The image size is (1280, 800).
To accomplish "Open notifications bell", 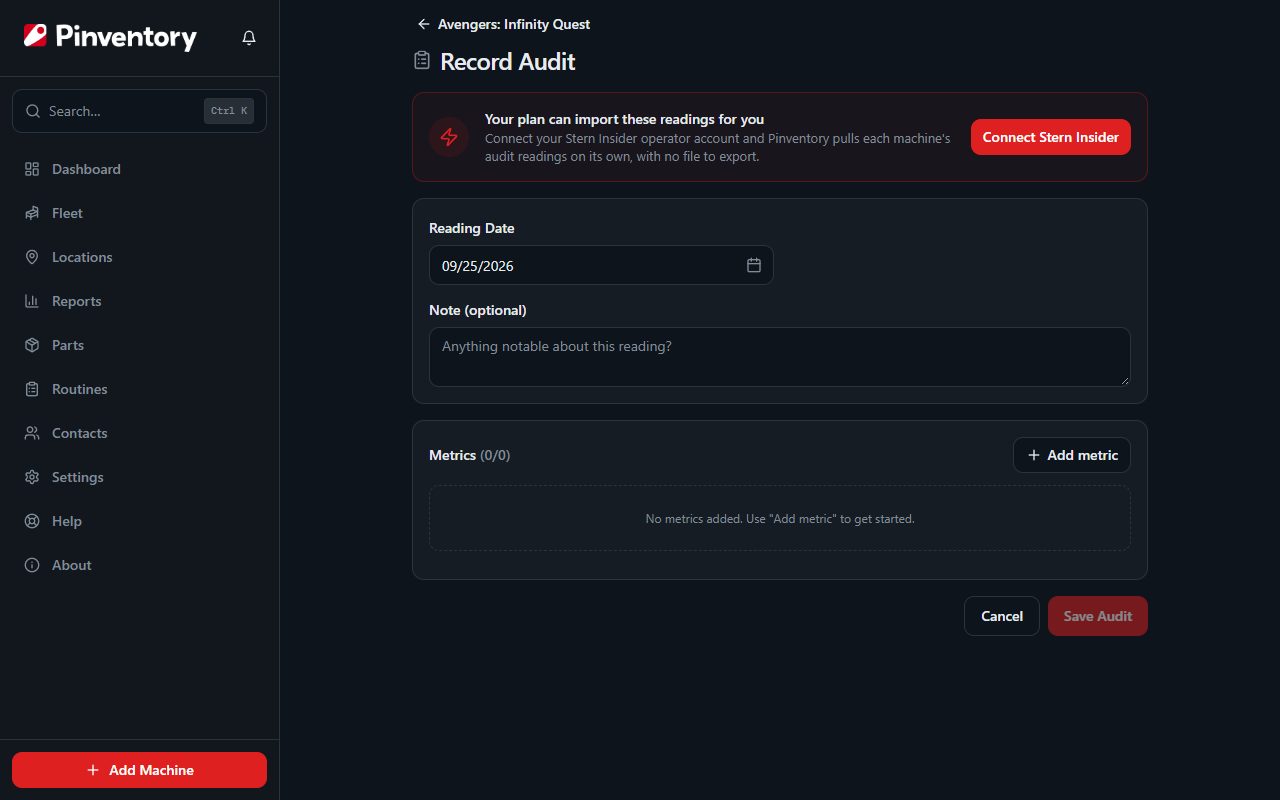I will click(x=249, y=37).
